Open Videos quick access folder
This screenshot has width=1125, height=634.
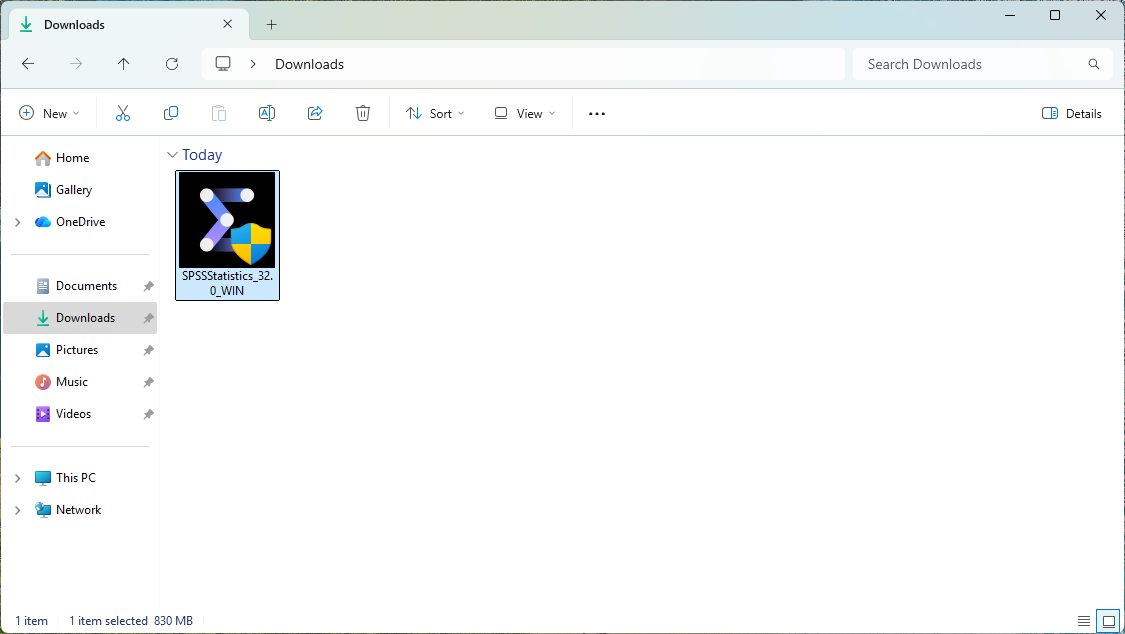(73, 414)
